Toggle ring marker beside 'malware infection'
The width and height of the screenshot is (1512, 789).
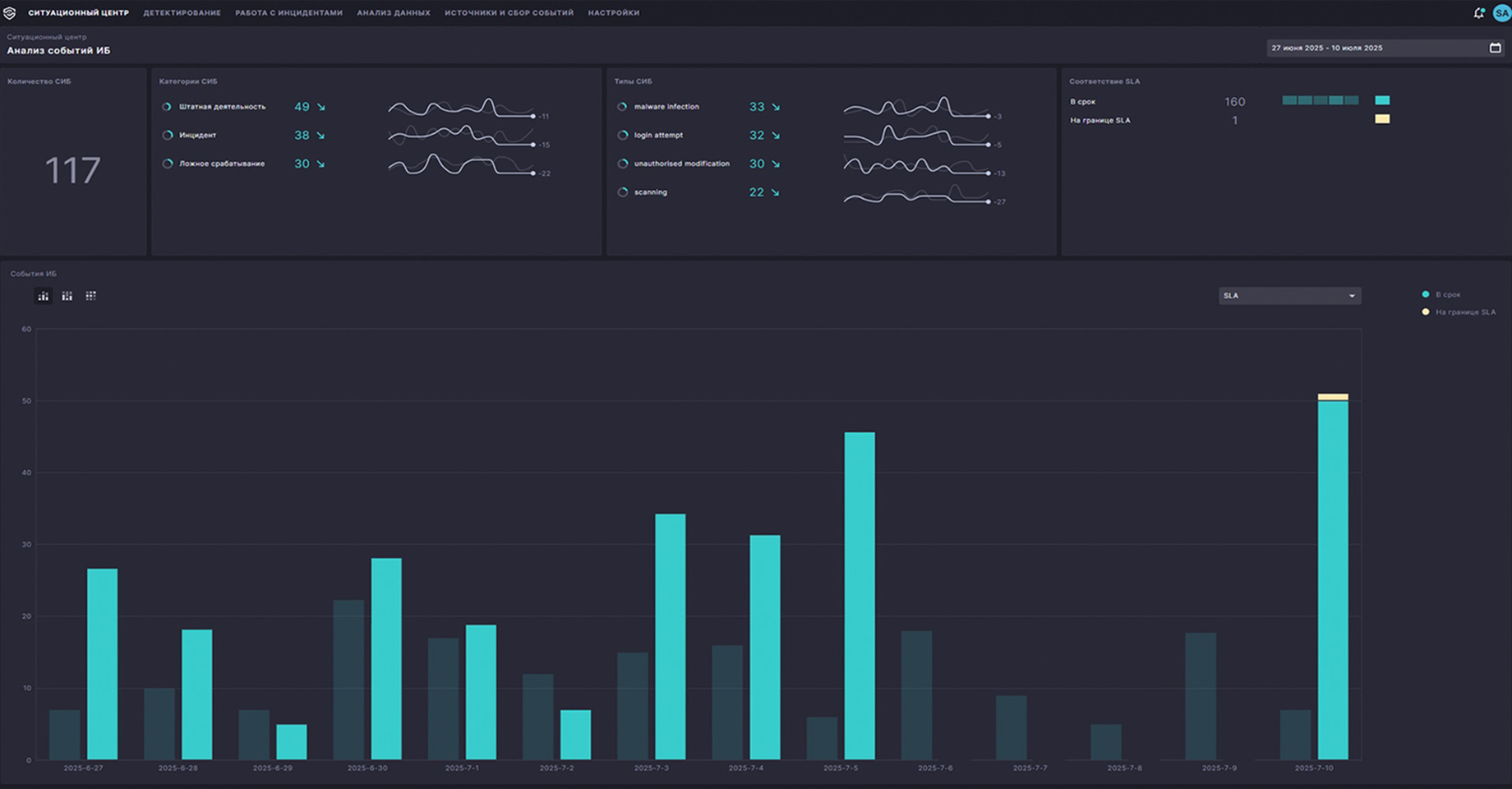pyautogui.click(x=622, y=107)
